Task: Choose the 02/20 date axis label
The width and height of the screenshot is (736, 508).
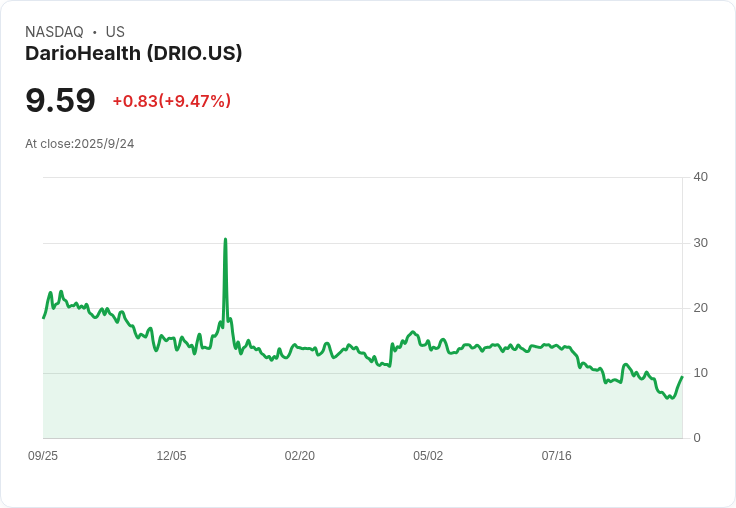Action: 300,456
